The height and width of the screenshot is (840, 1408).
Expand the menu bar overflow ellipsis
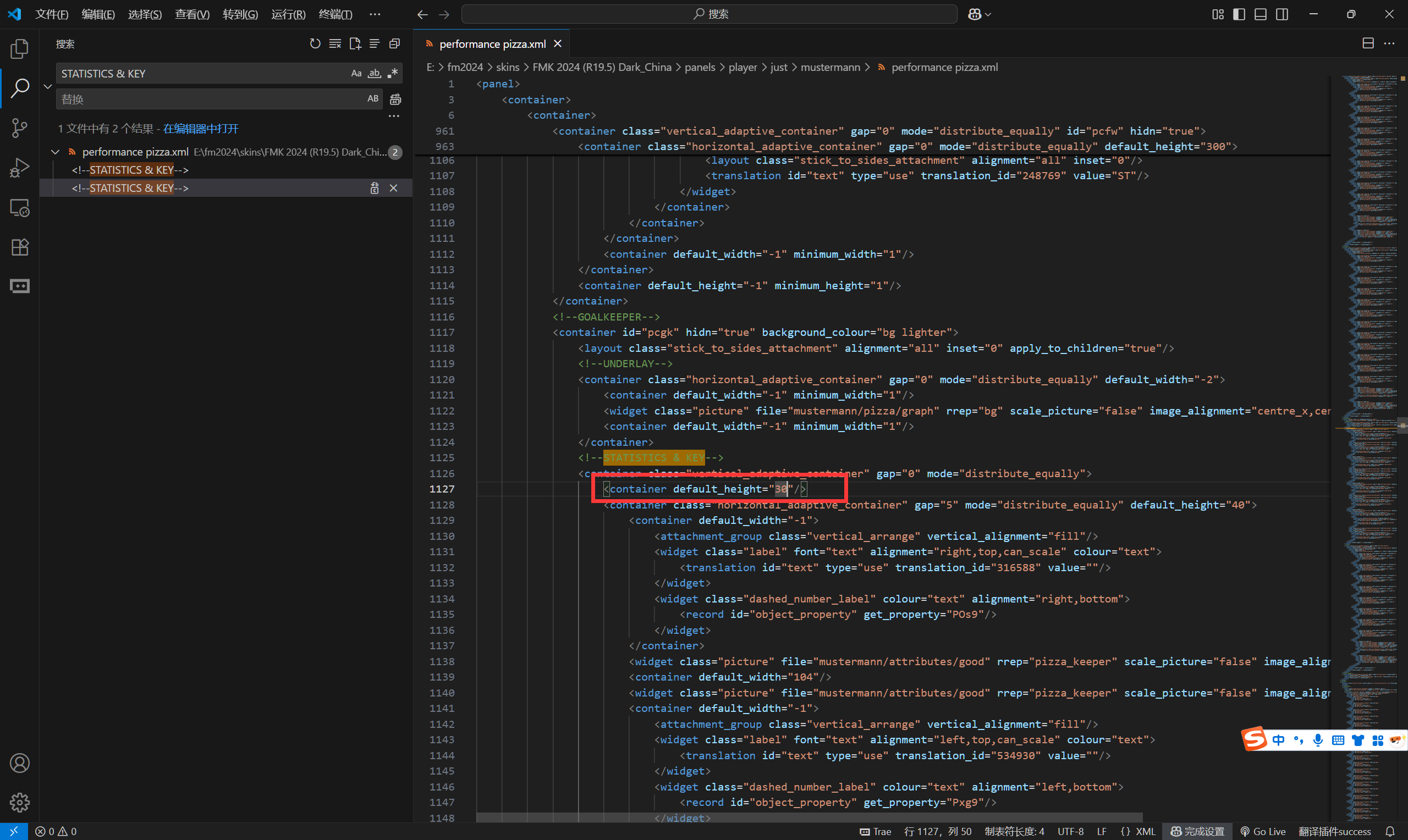pos(375,14)
